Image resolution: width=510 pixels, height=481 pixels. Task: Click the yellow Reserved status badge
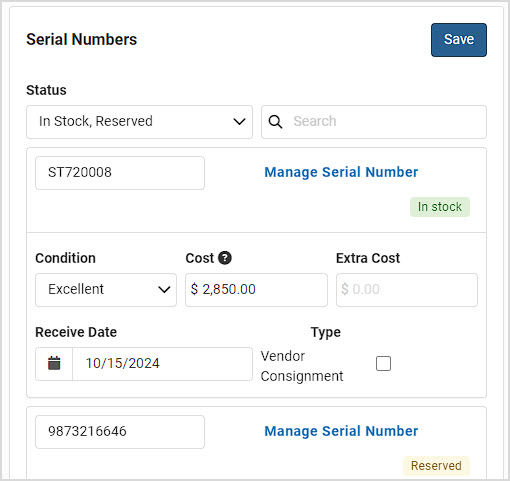[x=436, y=466]
